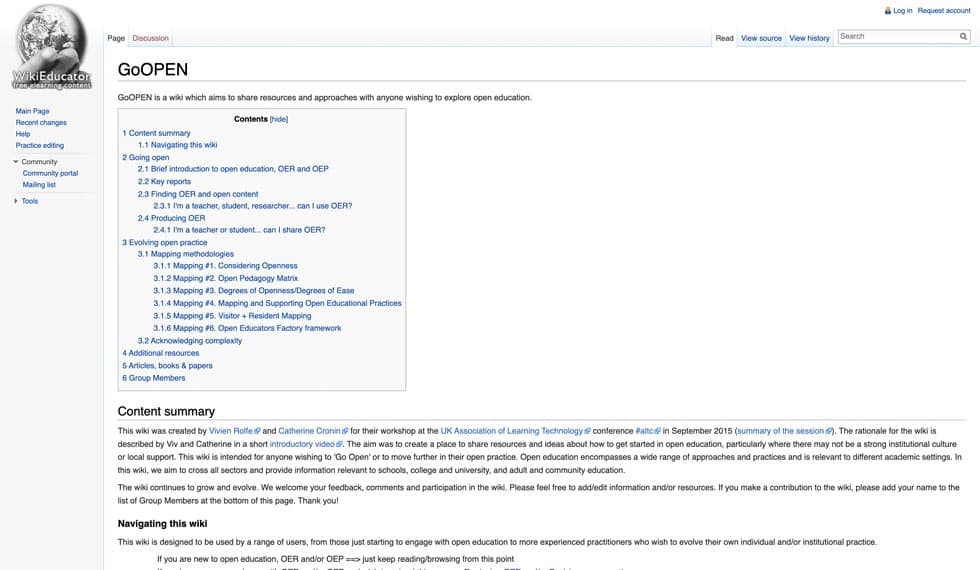Jump to 4 Additional resources
This screenshot has width=980, height=570.
point(161,354)
